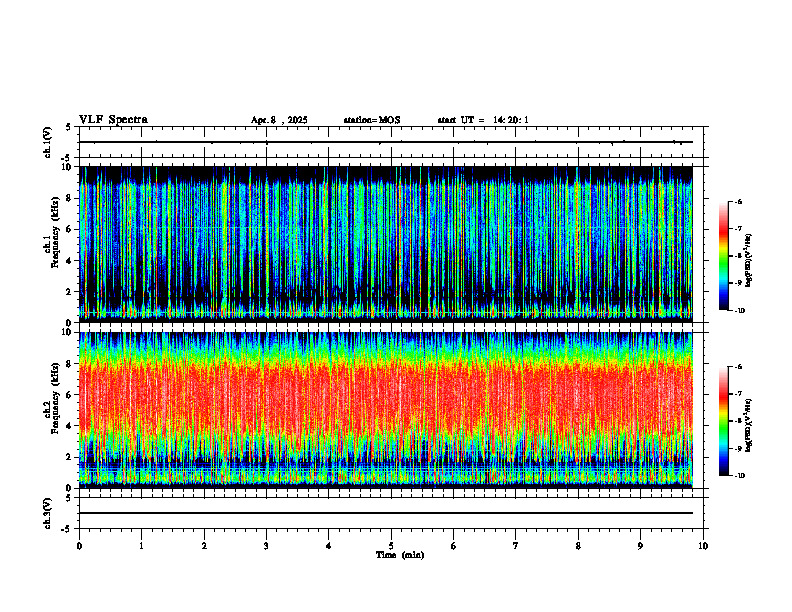792x612 pixels.
Task: Click the "Time (min)" axis label
Action: click(x=400, y=555)
